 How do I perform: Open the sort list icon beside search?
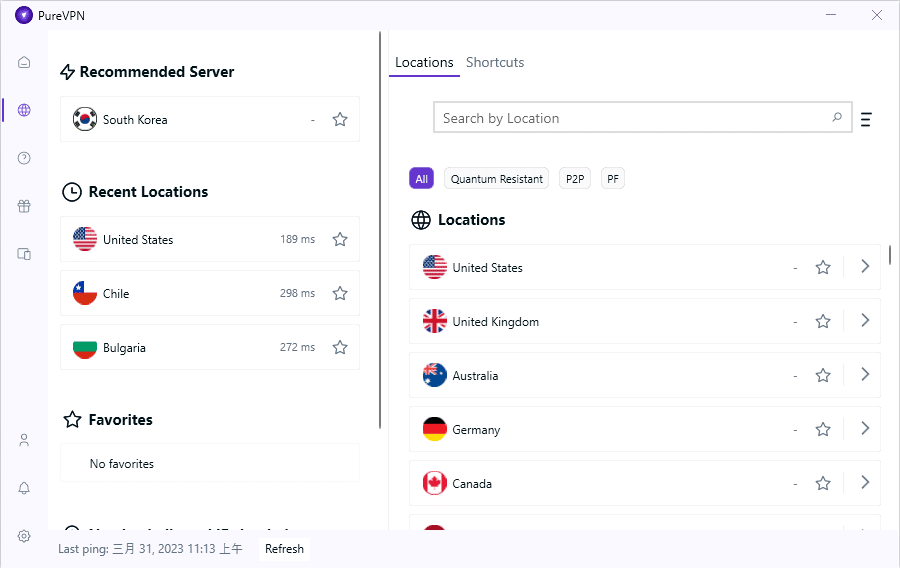pyautogui.click(x=866, y=119)
